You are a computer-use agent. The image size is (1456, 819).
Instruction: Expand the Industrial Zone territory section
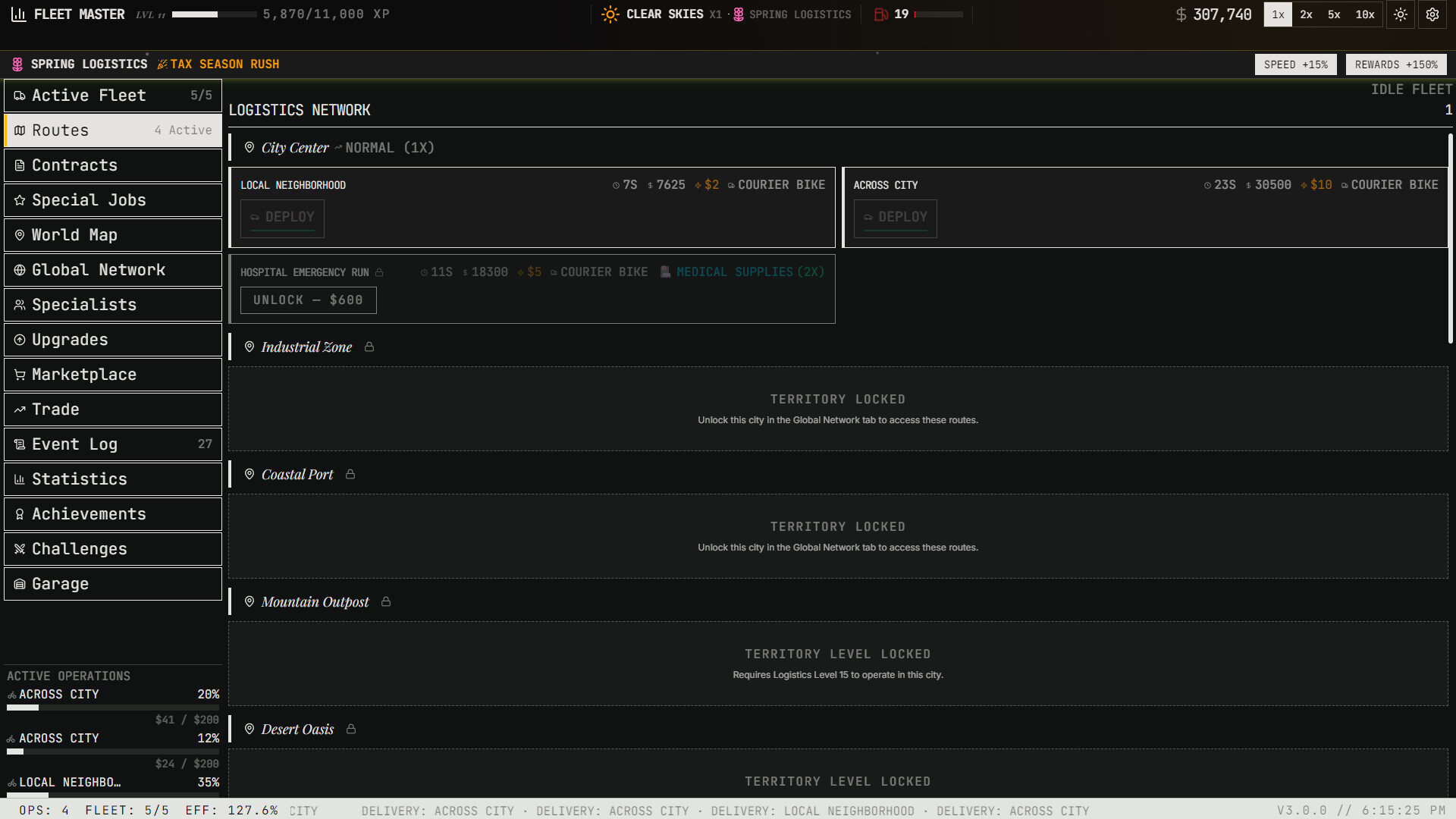point(306,347)
